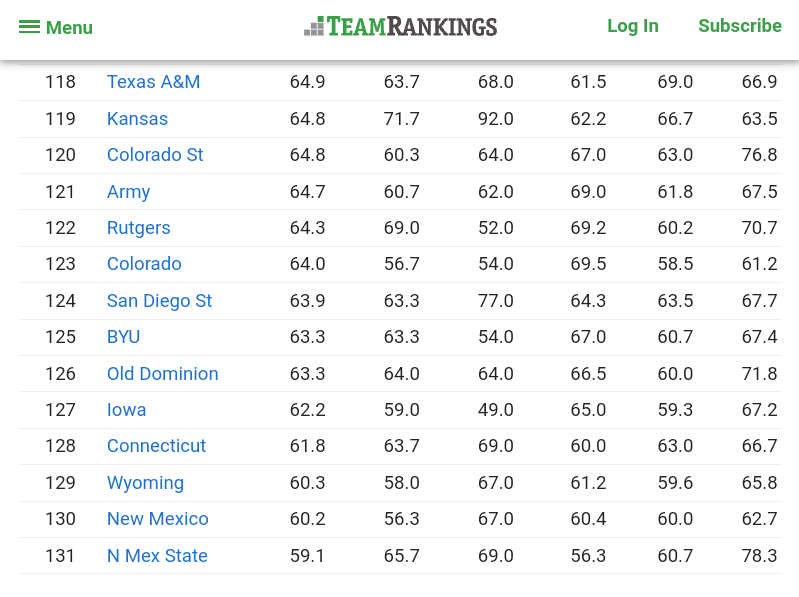Click the TeamRankings logo

tap(400, 26)
